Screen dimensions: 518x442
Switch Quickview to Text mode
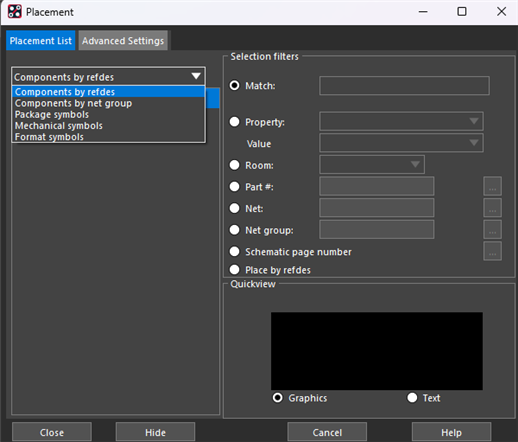(x=412, y=398)
